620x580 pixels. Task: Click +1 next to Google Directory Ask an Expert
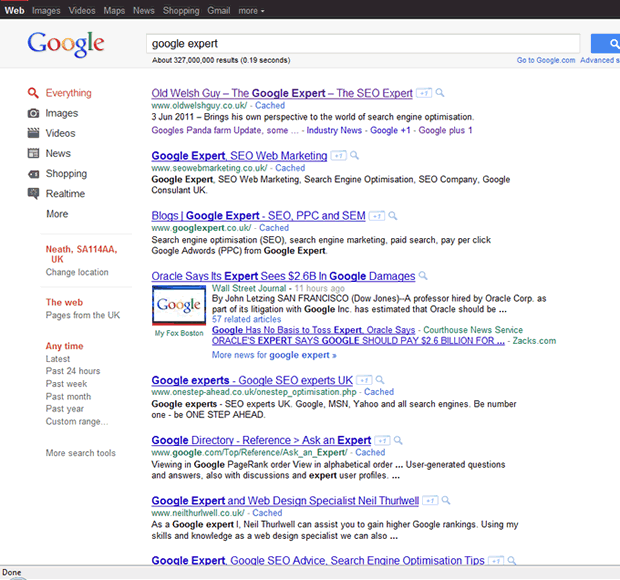[x=382, y=440]
